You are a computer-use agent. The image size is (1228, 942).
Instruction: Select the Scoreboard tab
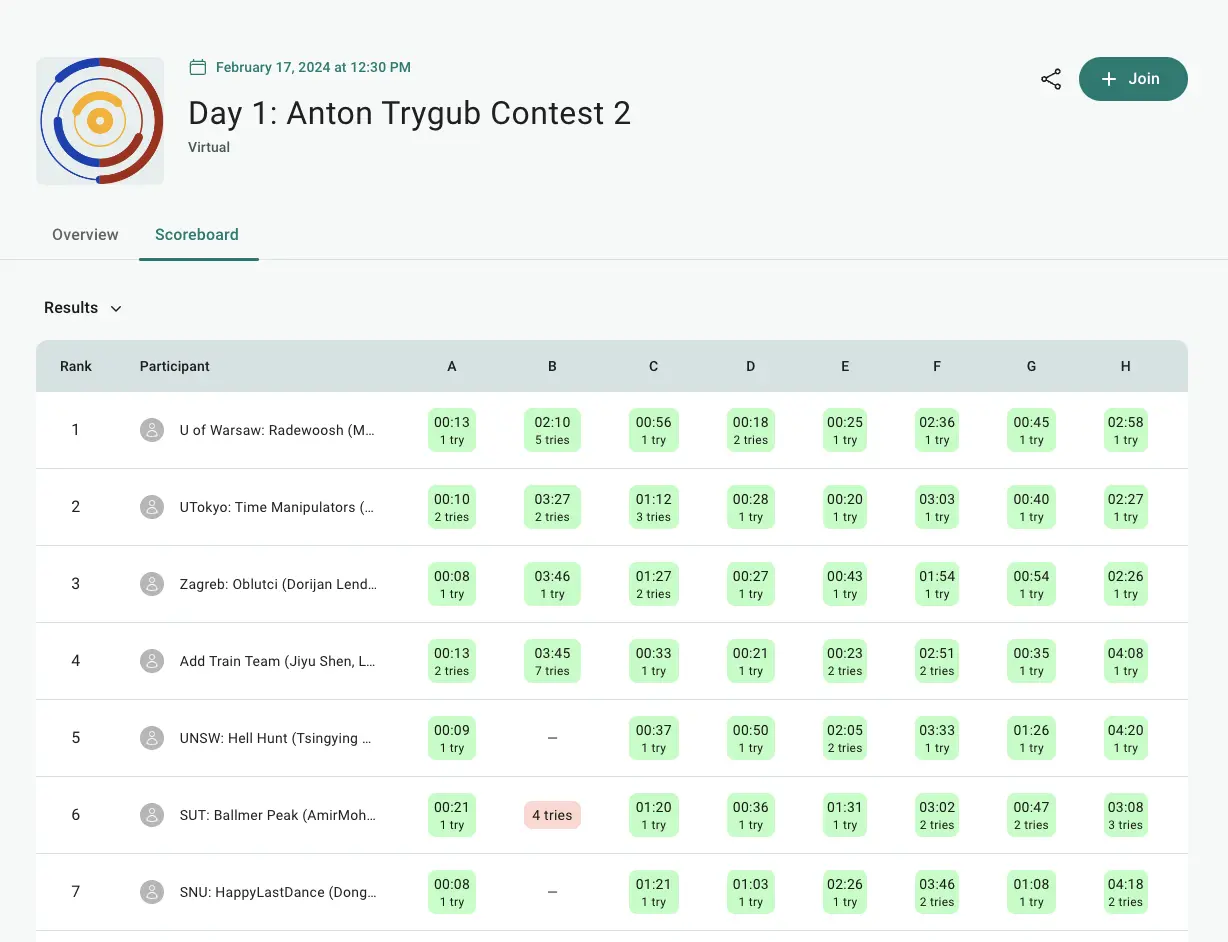pyautogui.click(x=197, y=235)
